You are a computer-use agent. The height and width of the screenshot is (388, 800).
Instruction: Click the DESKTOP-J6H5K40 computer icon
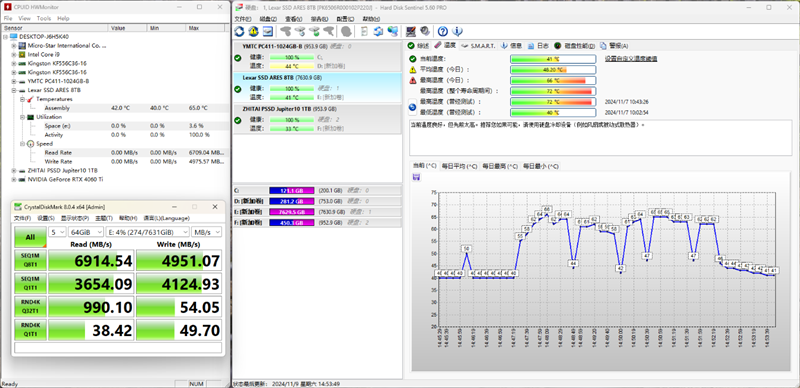click(13, 37)
